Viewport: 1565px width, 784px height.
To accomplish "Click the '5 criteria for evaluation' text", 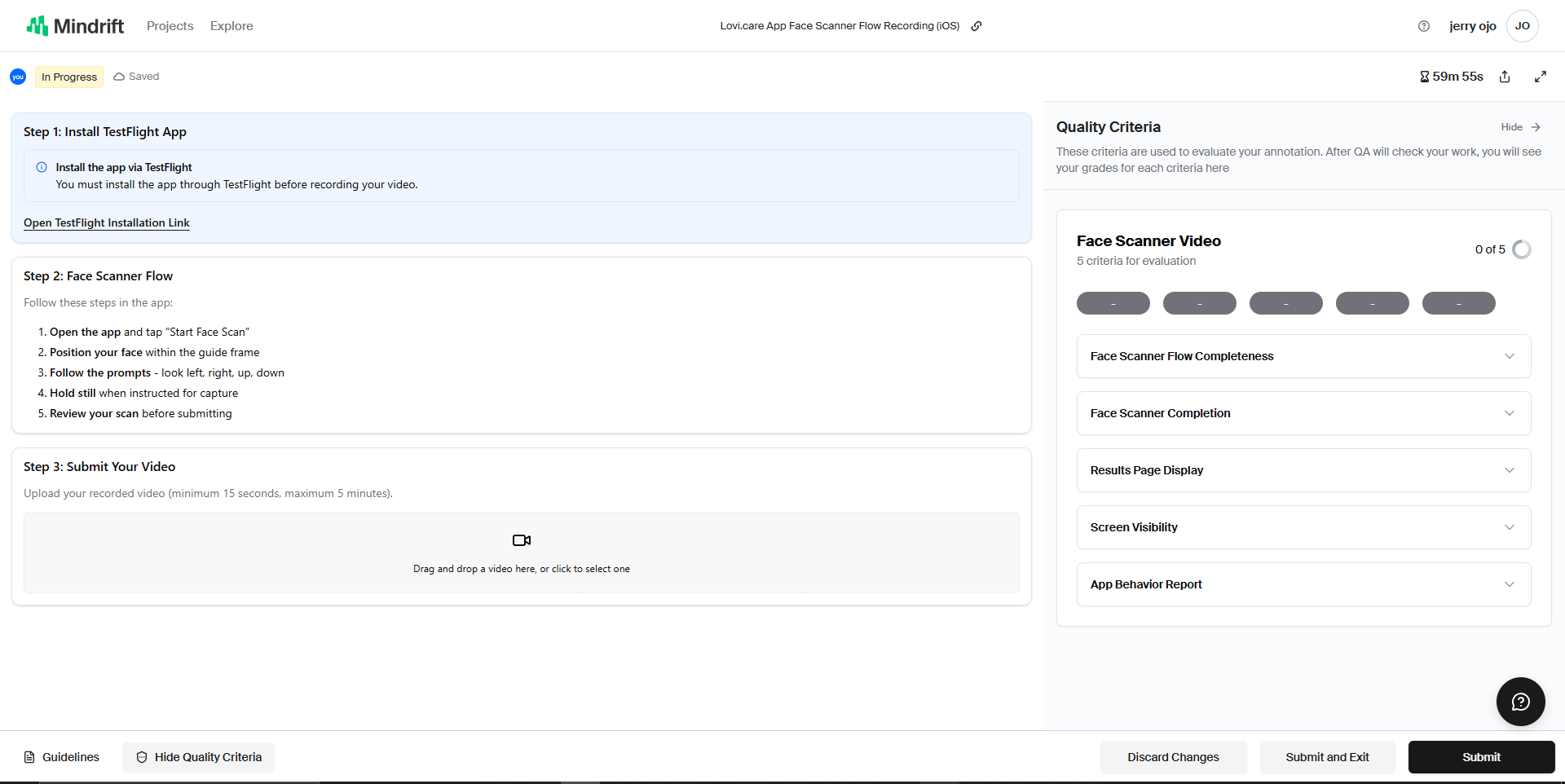I will pyautogui.click(x=1136, y=261).
